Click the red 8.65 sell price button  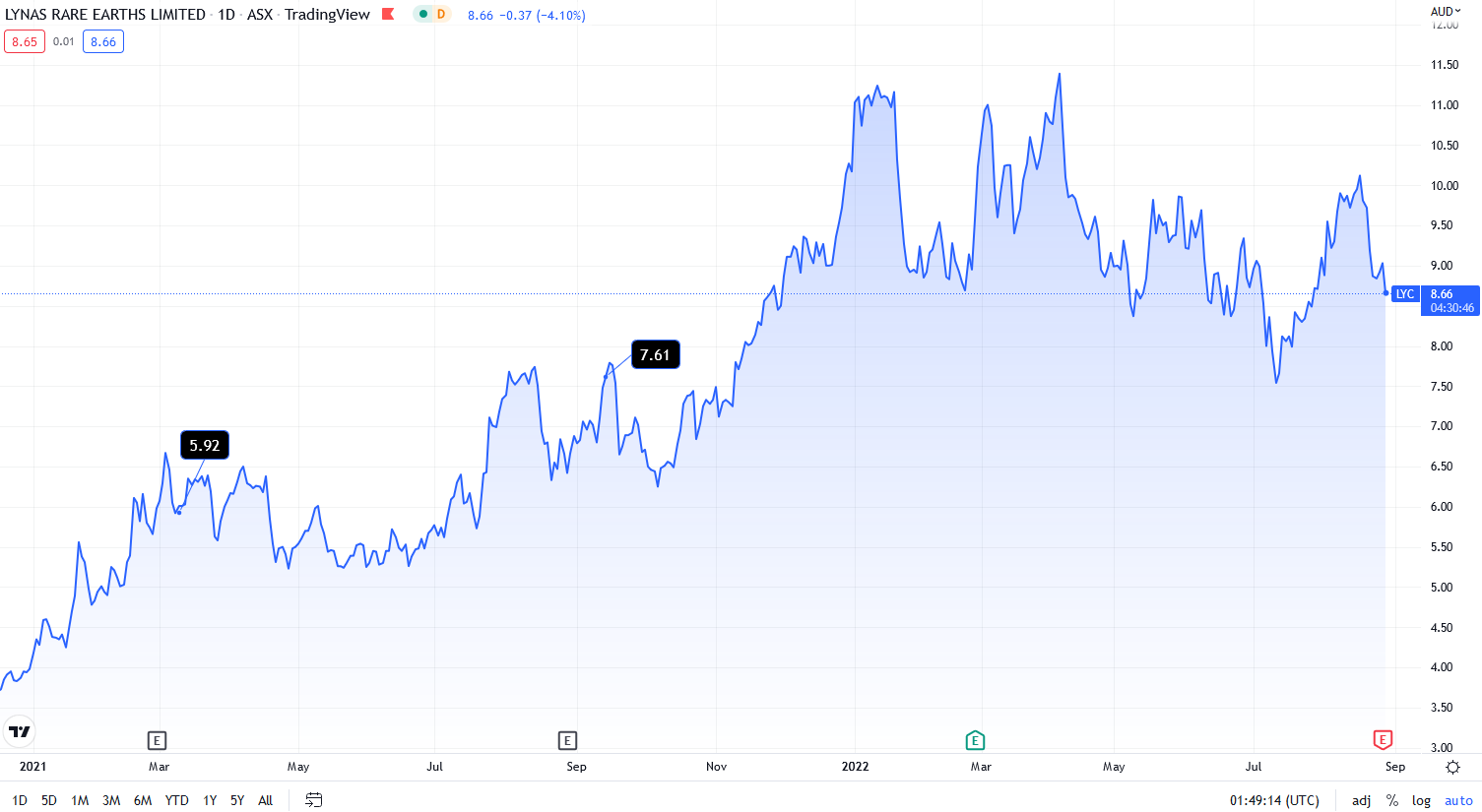click(x=25, y=41)
